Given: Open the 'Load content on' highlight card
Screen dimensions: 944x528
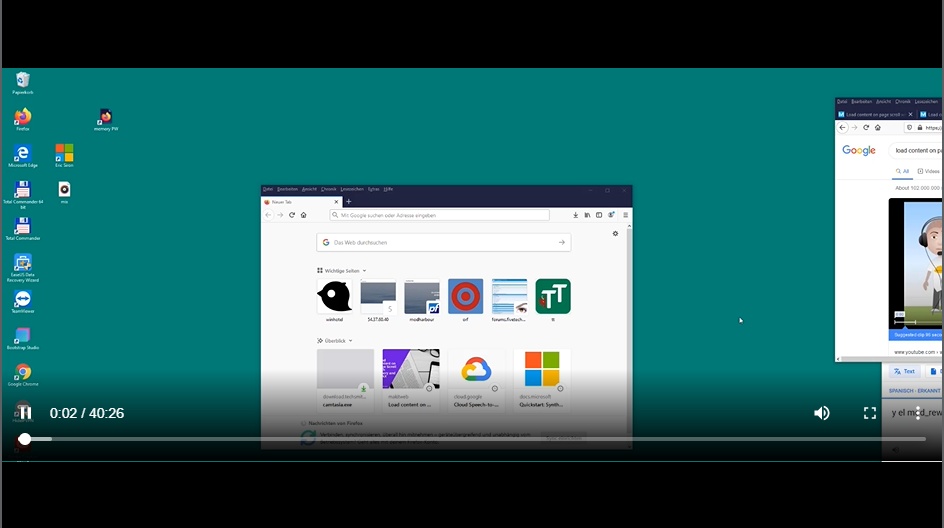Looking at the screenshot, I should [x=411, y=379].
